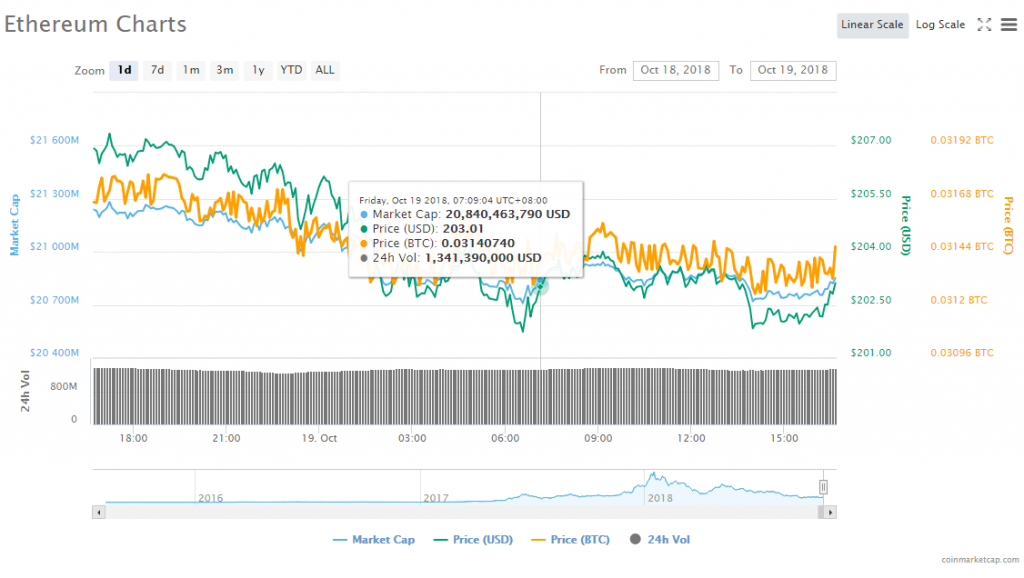Viewport: 1024px width, 578px height.
Task: Set zoom to 1m
Action: pyautogui.click(x=190, y=70)
